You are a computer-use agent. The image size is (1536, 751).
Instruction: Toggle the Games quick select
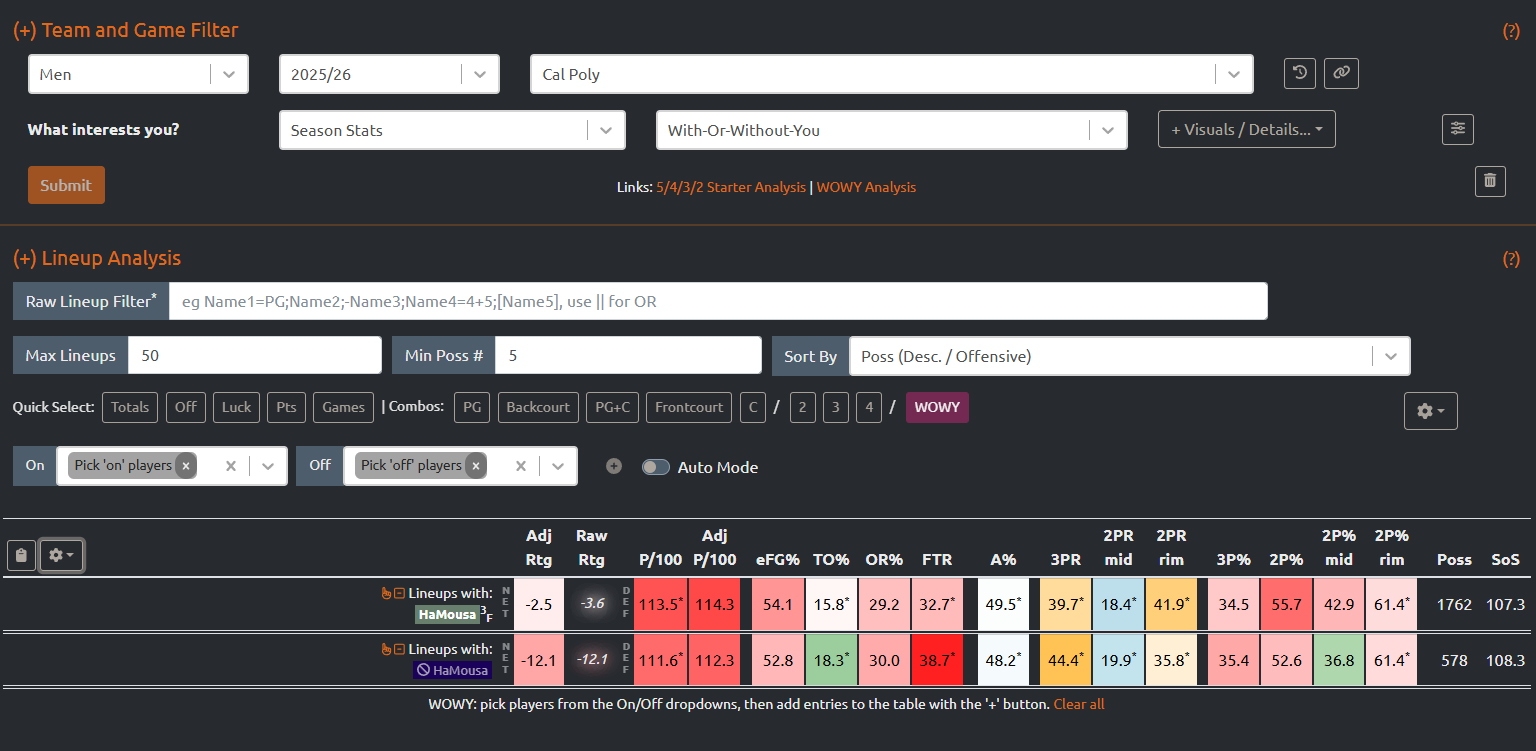(x=344, y=407)
